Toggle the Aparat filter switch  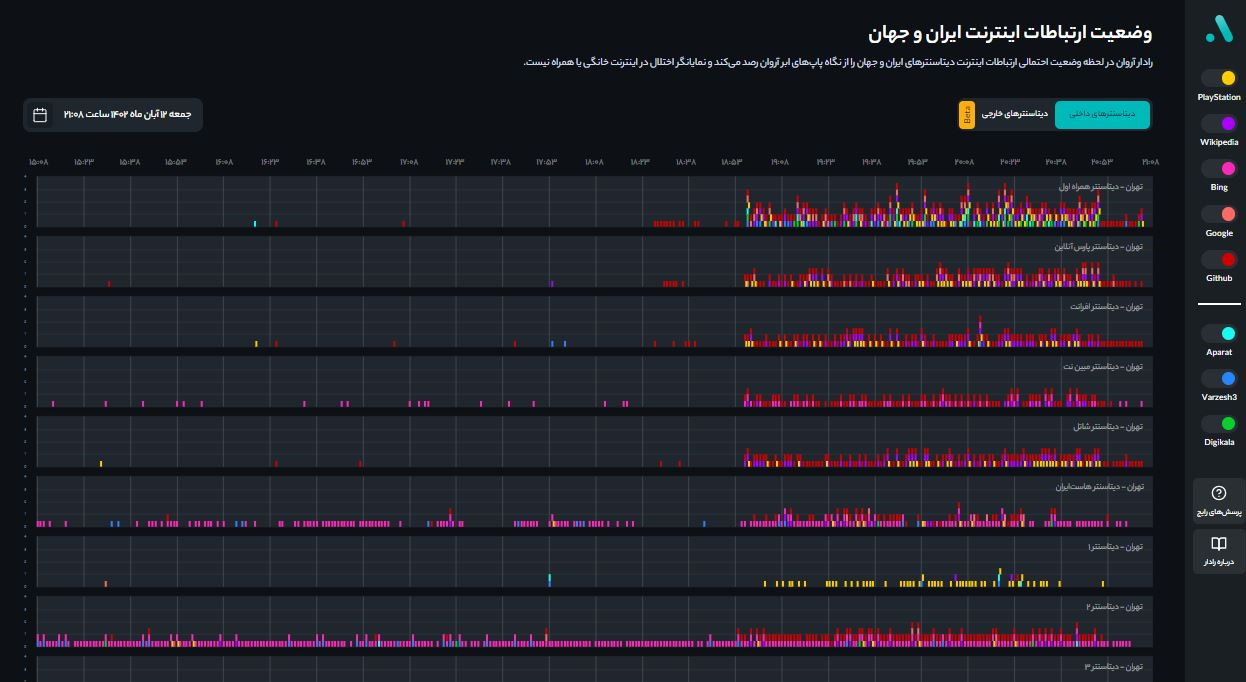(1219, 333)
